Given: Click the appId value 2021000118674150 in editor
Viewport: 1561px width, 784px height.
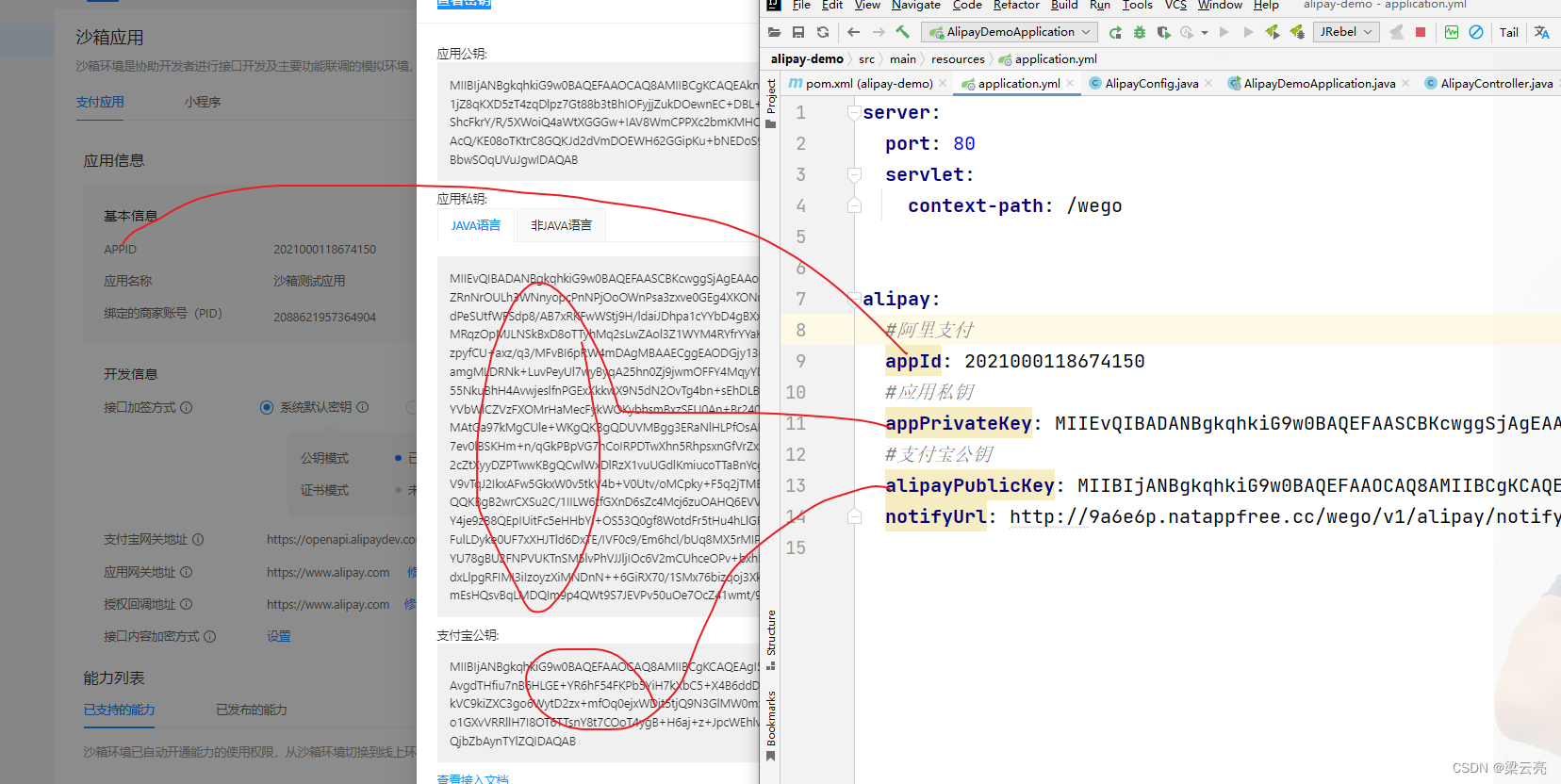Looking at the screenshot, I should click(1055, 362).
